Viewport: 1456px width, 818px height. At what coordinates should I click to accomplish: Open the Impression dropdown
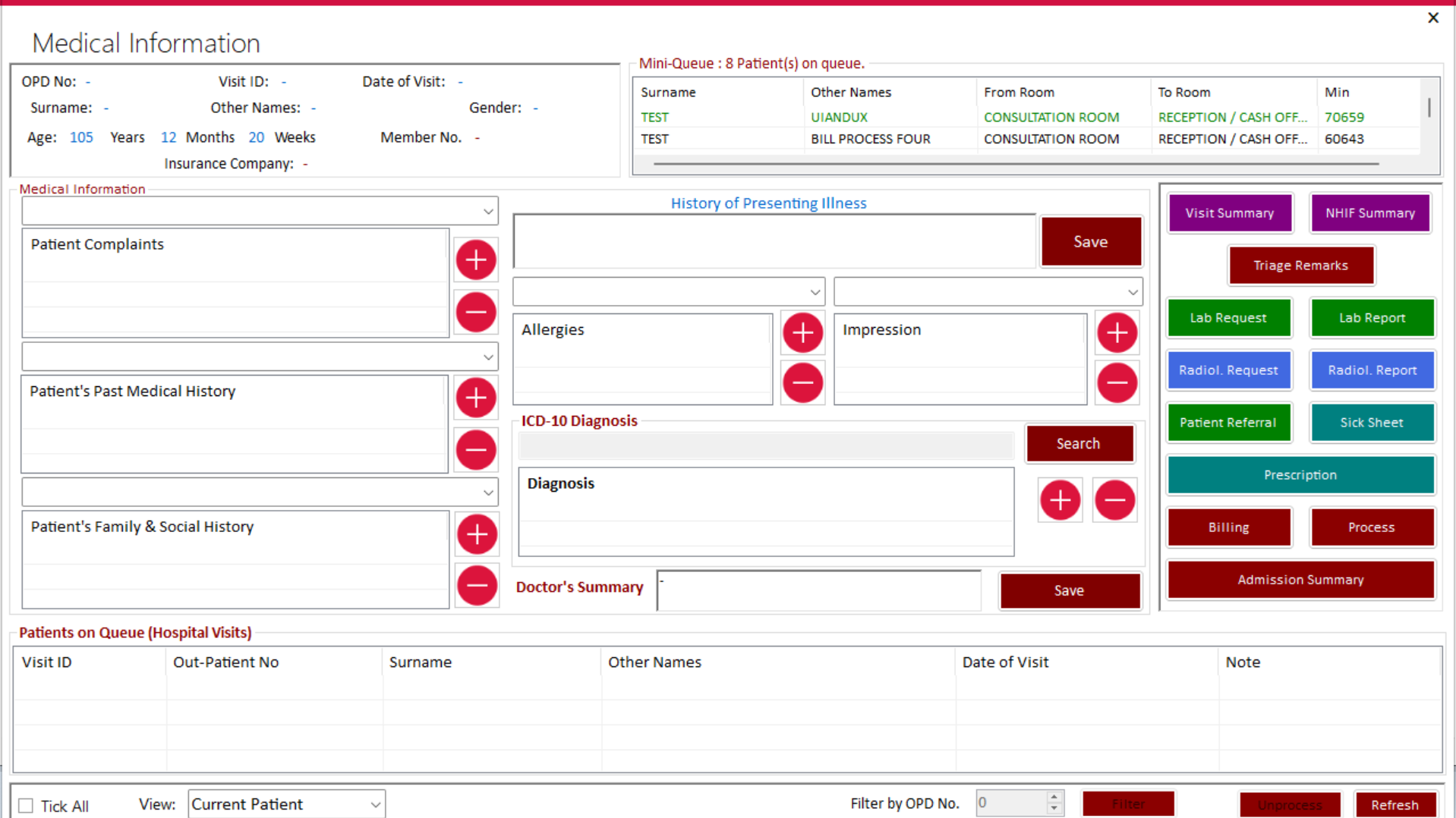[x=1132, y=292]
